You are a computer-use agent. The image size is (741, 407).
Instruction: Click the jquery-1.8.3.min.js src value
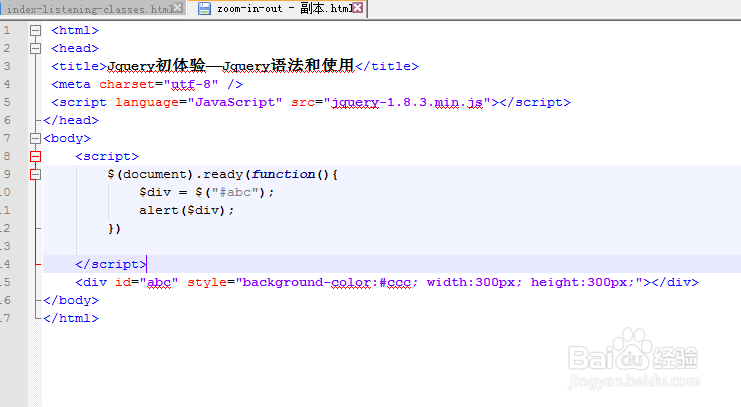point(407,103)
